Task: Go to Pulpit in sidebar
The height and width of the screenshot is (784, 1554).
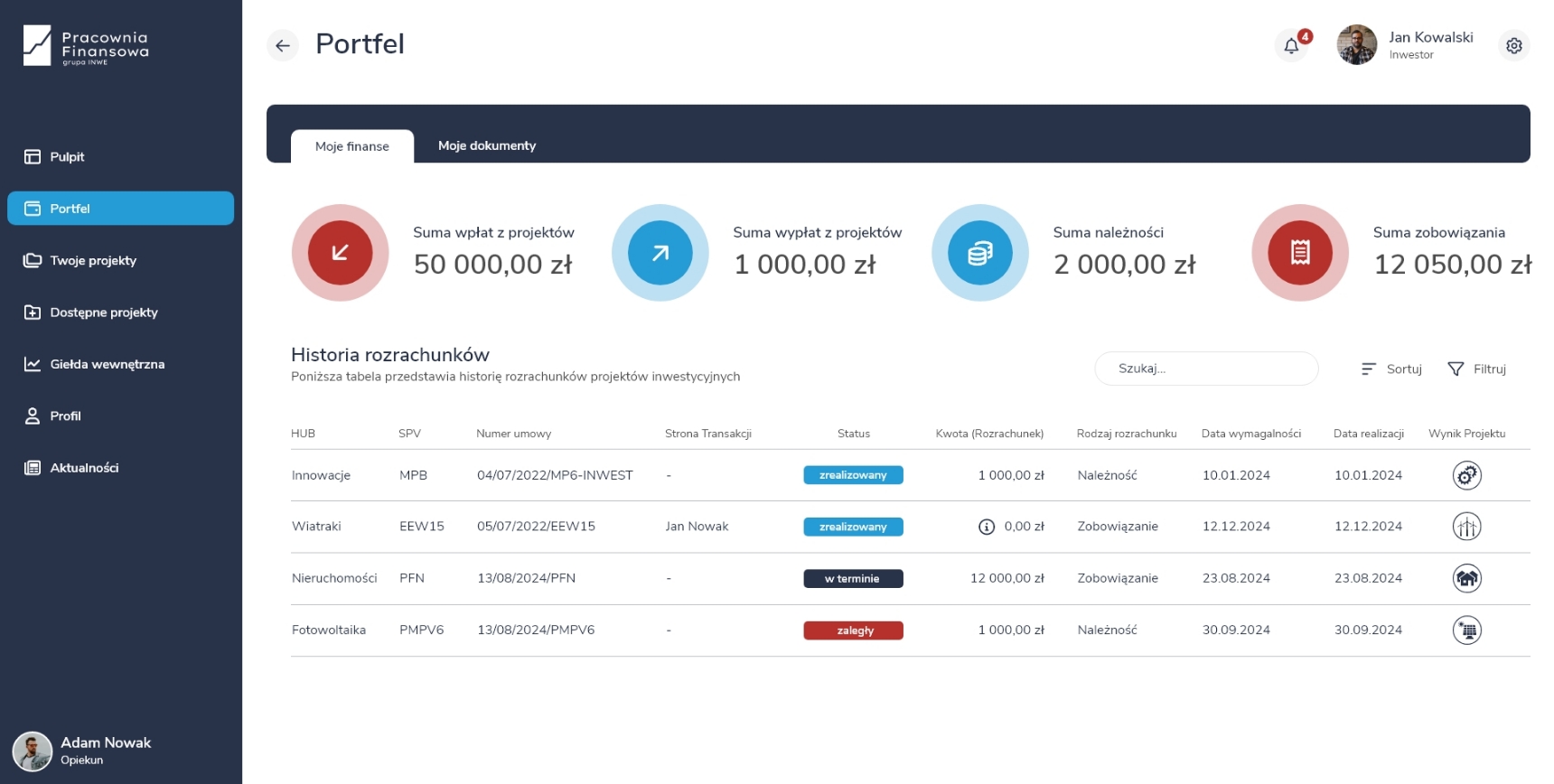Action: pyautogui.click(x=67, y=157)
